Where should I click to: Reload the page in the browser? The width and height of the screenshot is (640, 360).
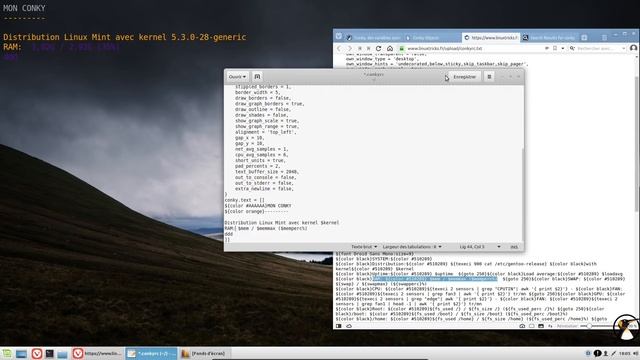coord(378,48)
